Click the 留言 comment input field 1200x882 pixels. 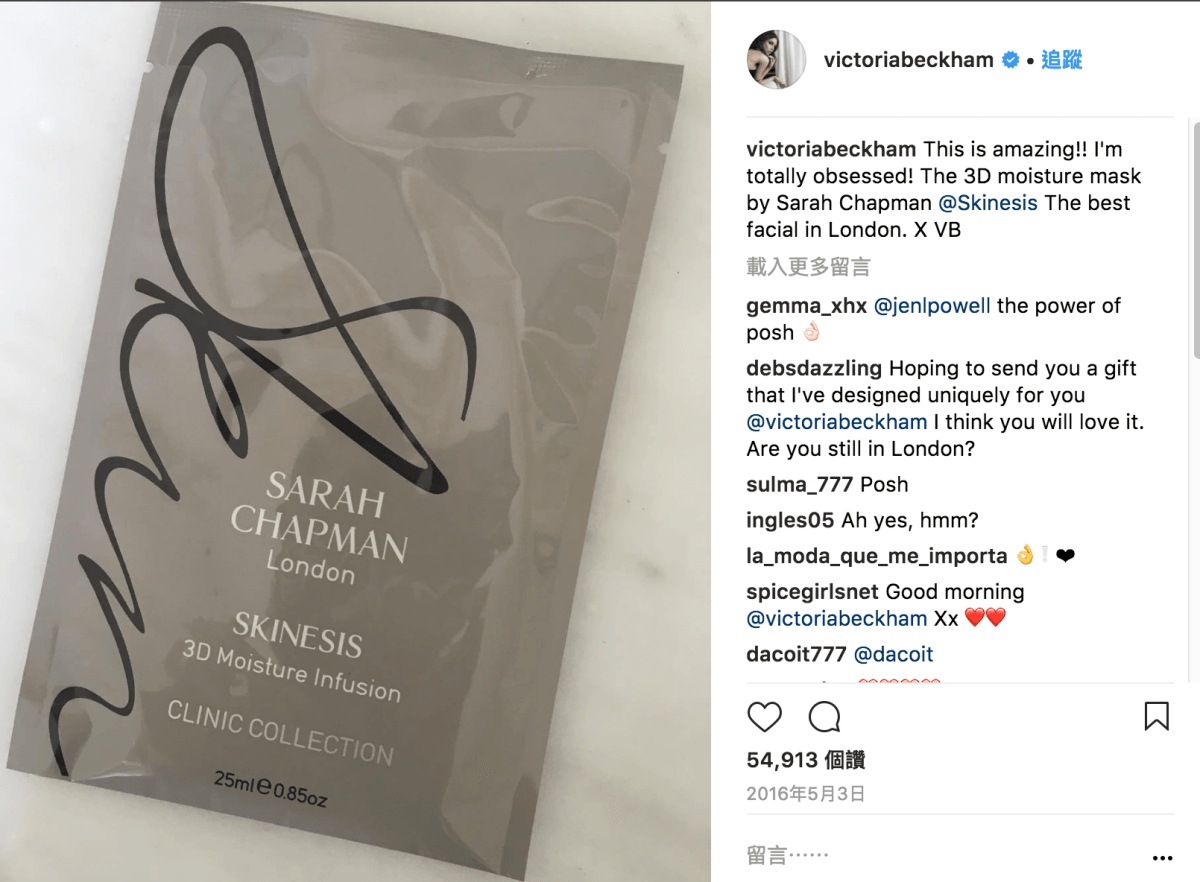click(x=940, y=857)
